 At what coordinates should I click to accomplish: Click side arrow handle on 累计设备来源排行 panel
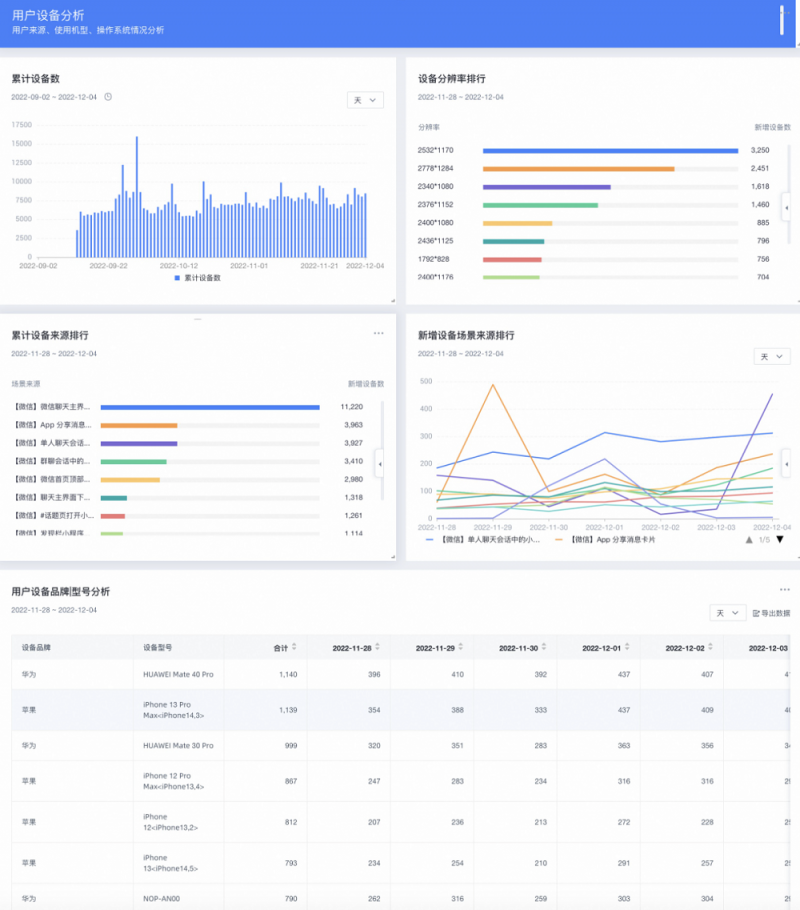point(379,463)
